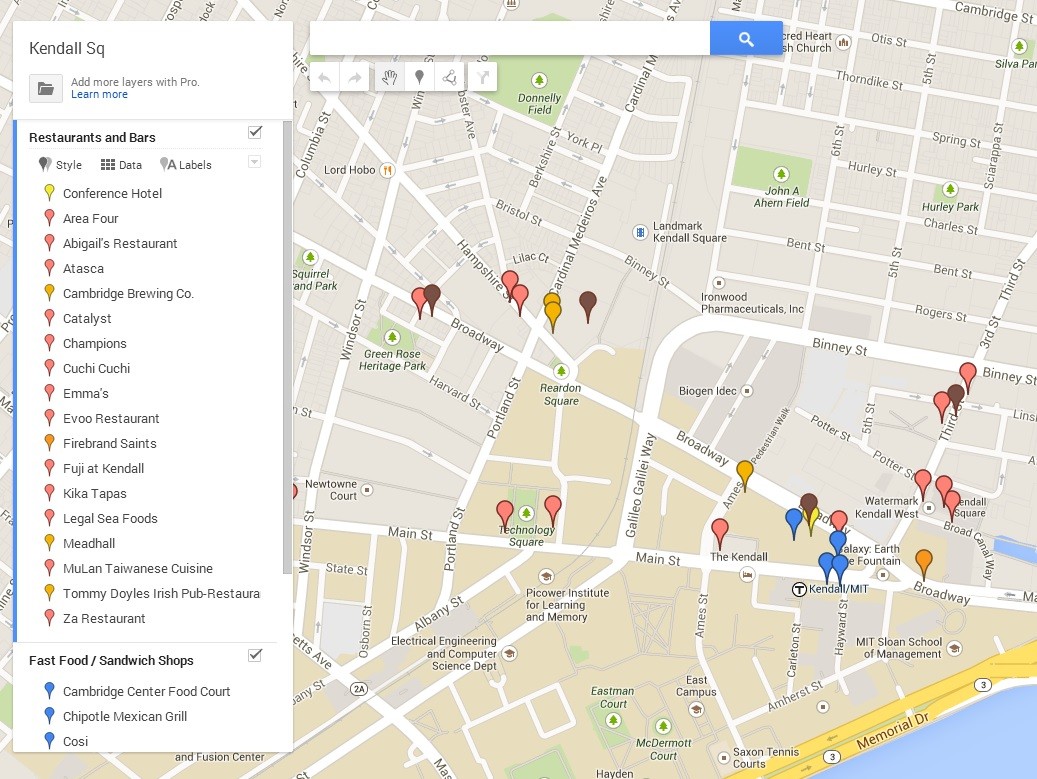
Task: Click the redo arrow in toolbar
Action: pyautogui.click(x=355, y=77)
